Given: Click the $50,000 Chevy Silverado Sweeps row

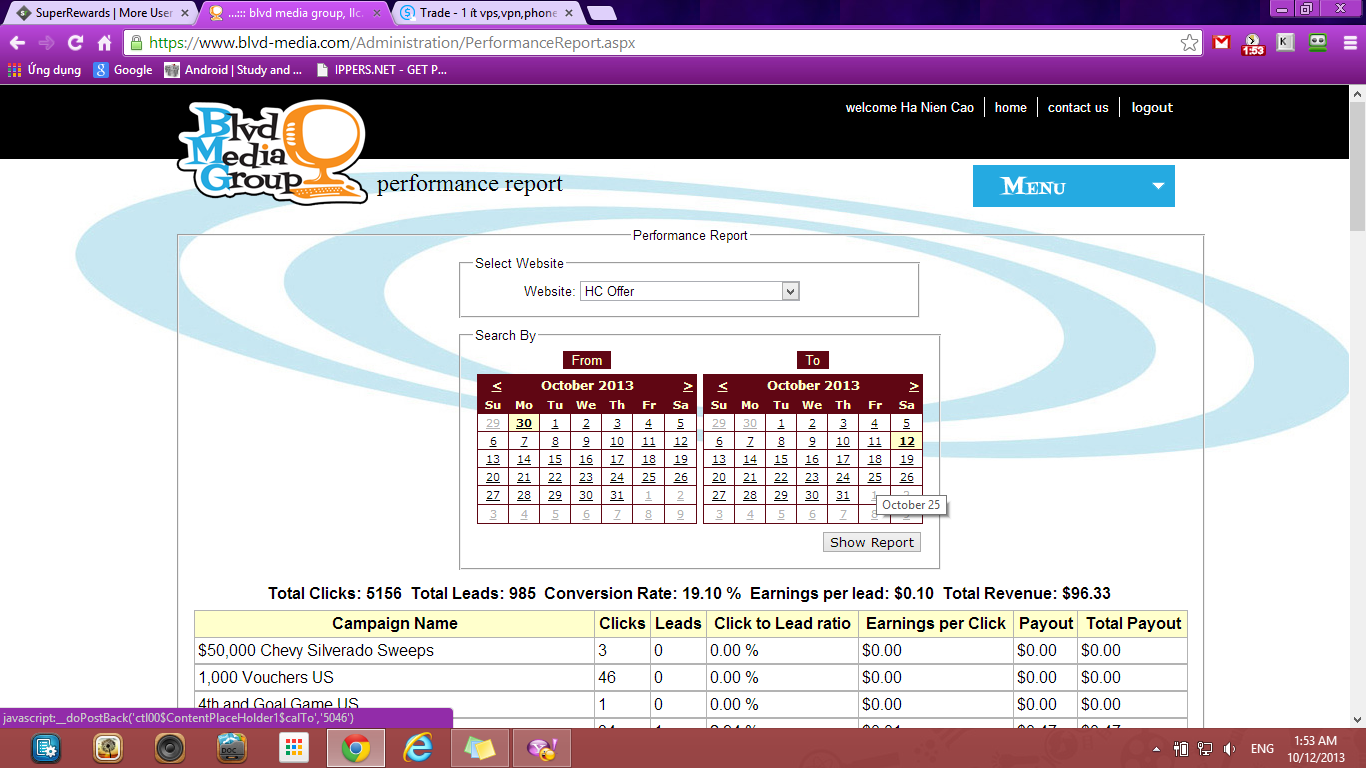Looking at the screenshot, I should click(691, 650).
